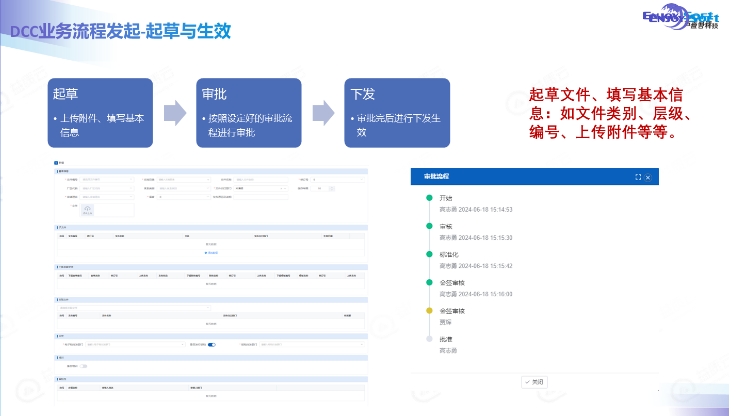Image resolution: width=745 pixels, height=416 pixels.
Task: Toggle the blue enabled switch in the form
Action: coord(211,345)
